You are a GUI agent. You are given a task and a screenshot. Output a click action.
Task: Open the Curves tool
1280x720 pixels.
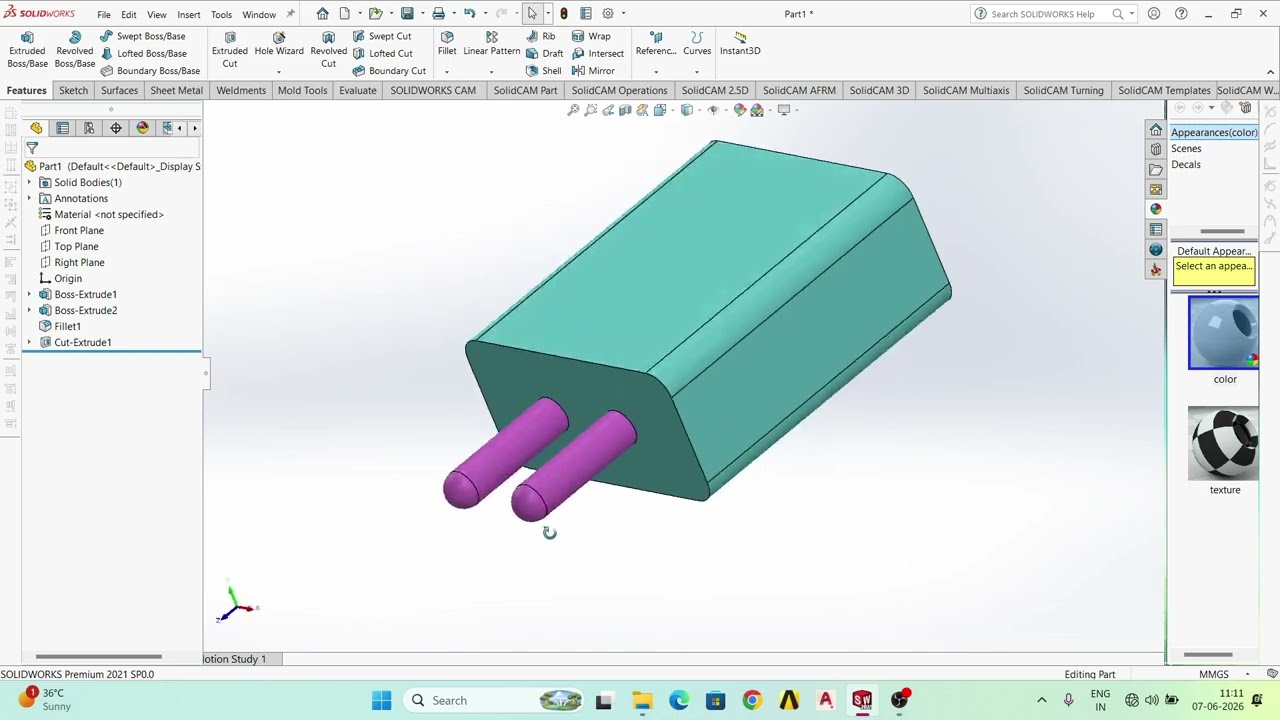click(x=697, y=44)
